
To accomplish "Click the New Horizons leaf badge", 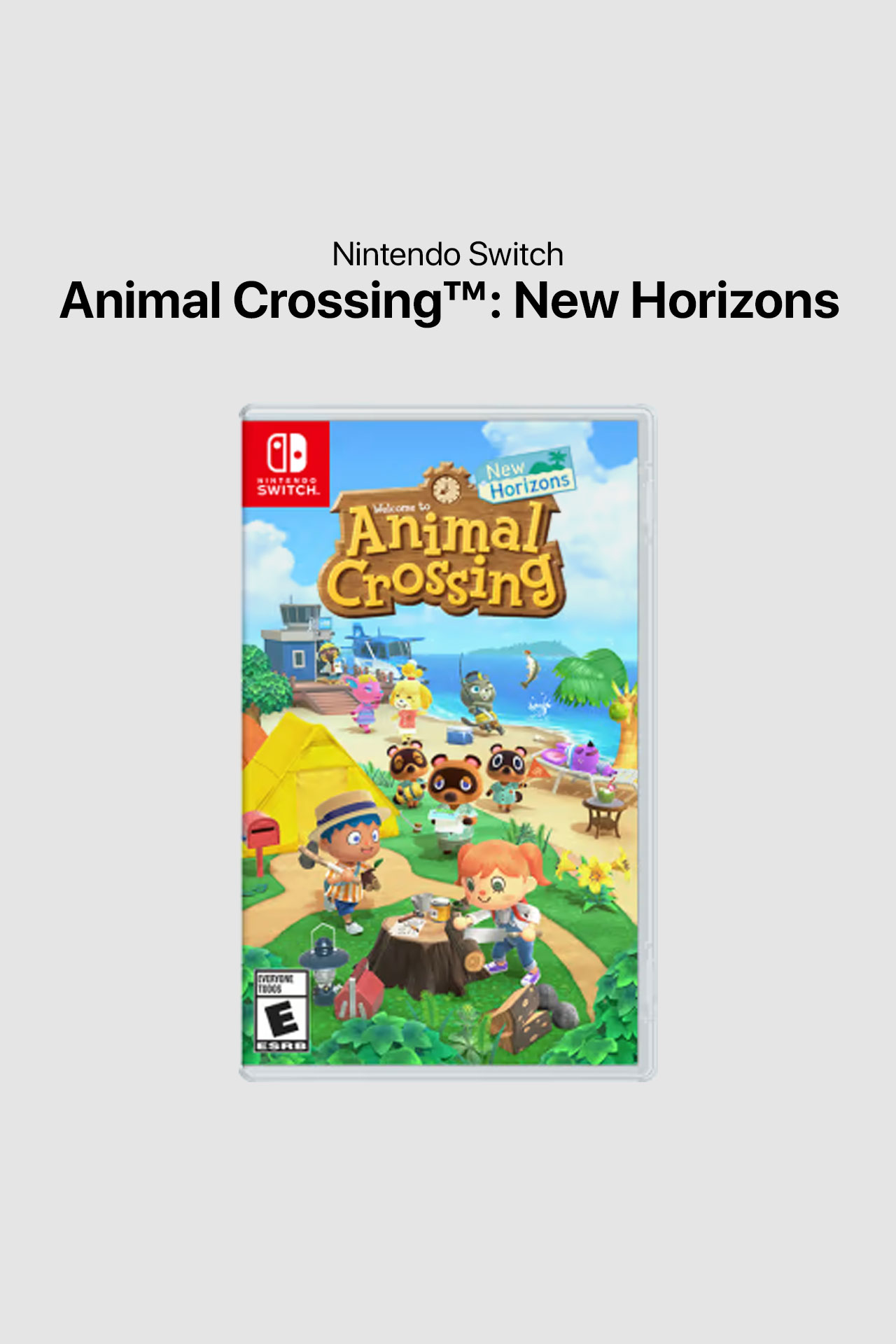I will point(528,475).
